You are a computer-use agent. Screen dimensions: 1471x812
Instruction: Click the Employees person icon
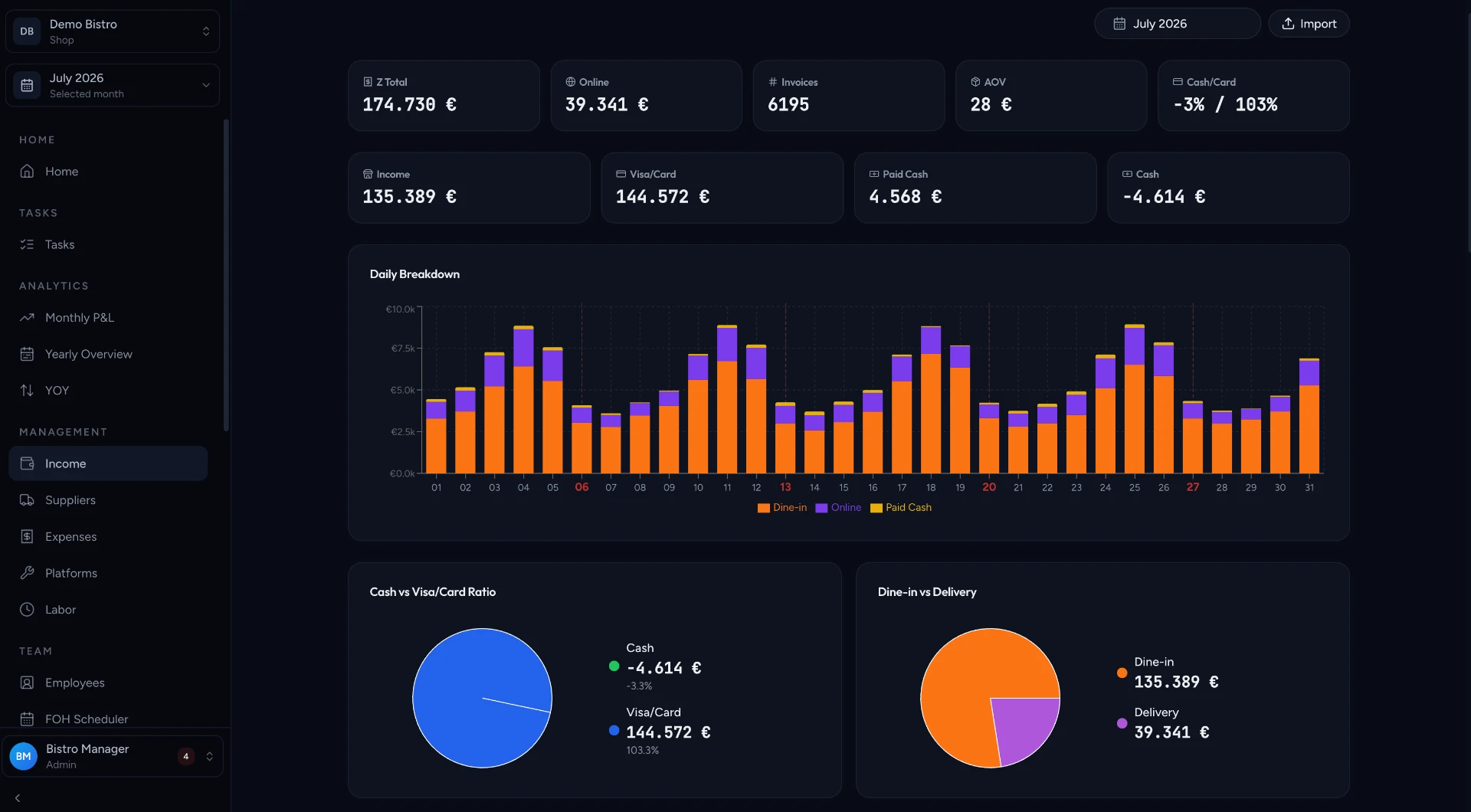click(x=27, y=683)
